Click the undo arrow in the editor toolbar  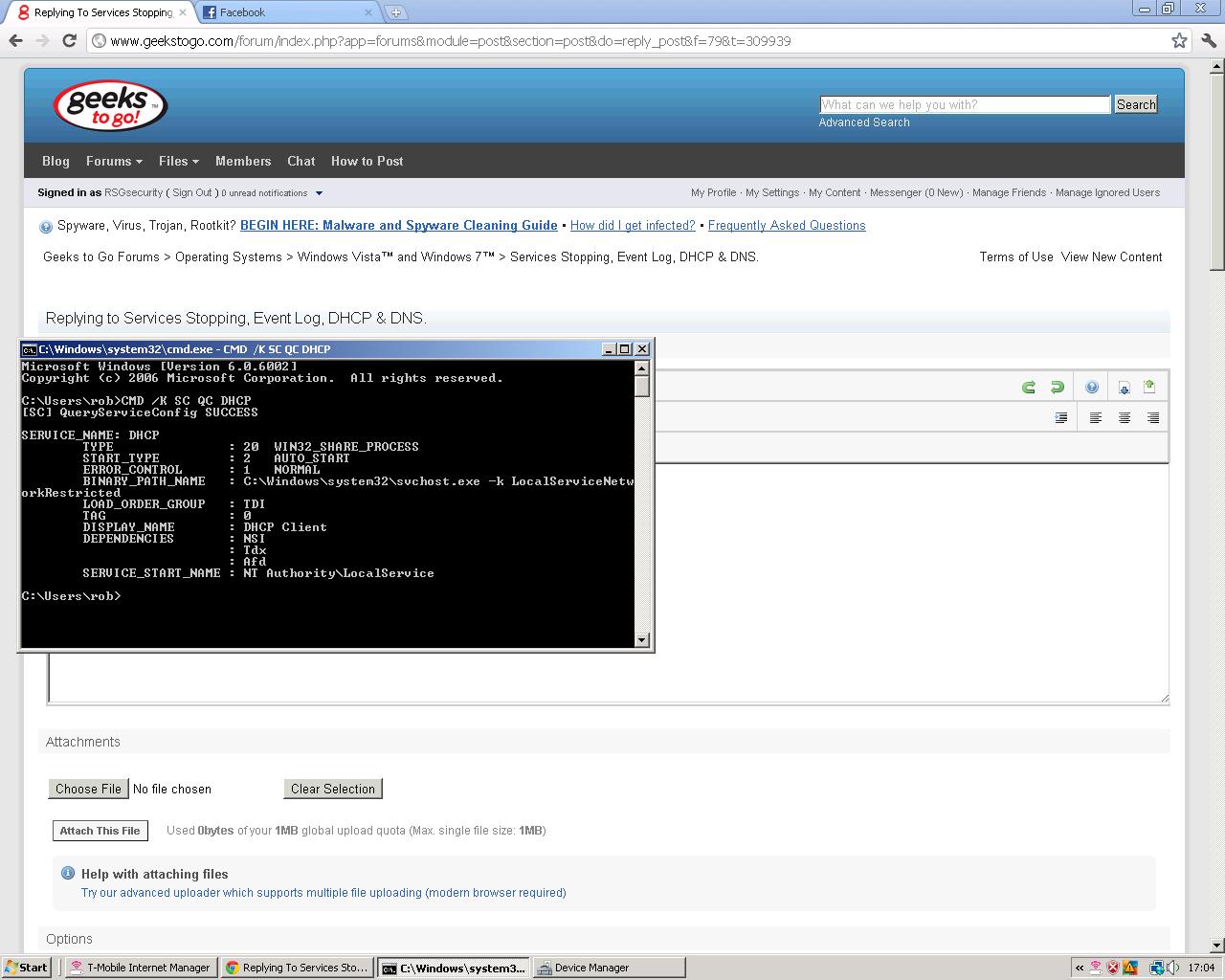(1029, 388)
